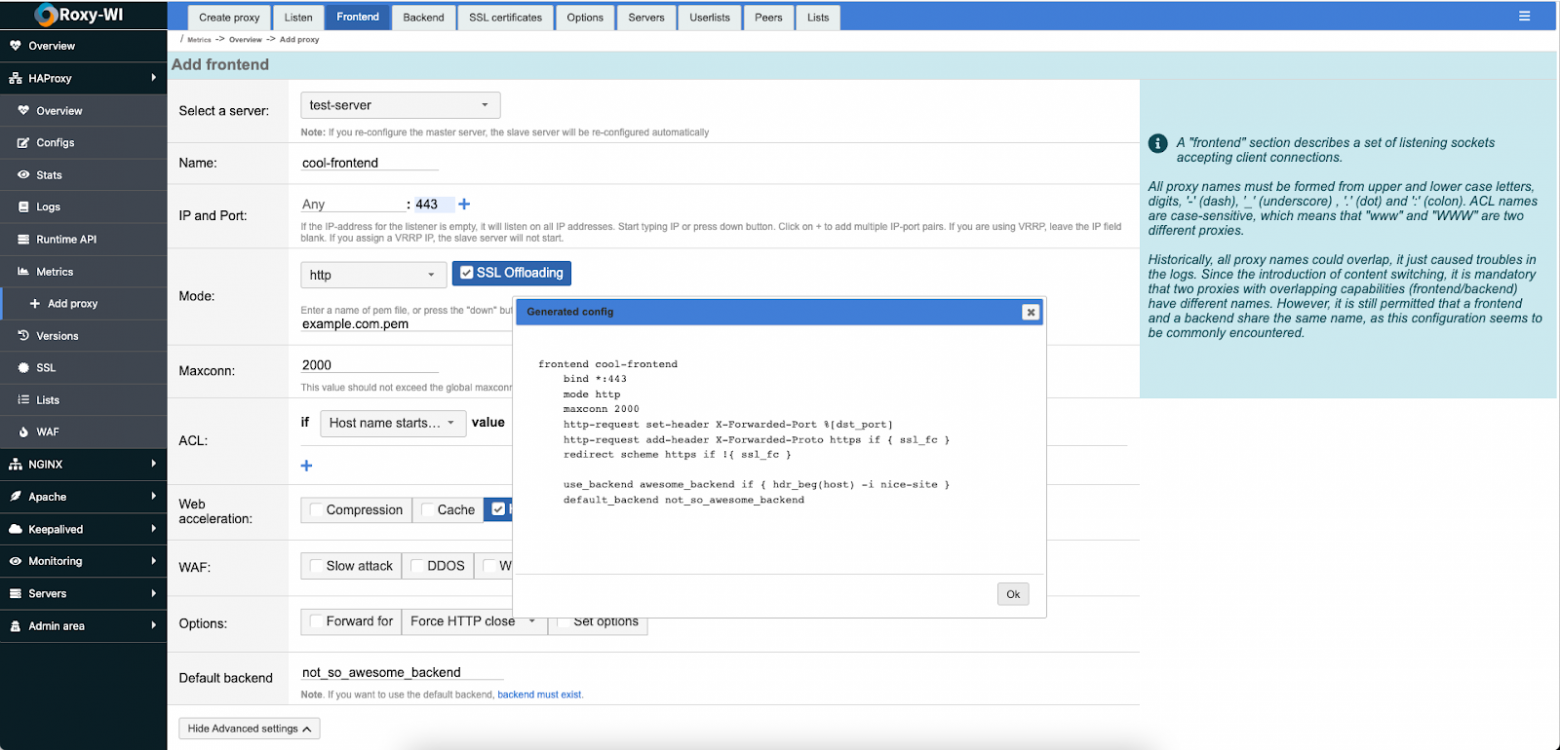The image size is (1560, 750).
Task: Click the port field showing 443
Action: 434,204
